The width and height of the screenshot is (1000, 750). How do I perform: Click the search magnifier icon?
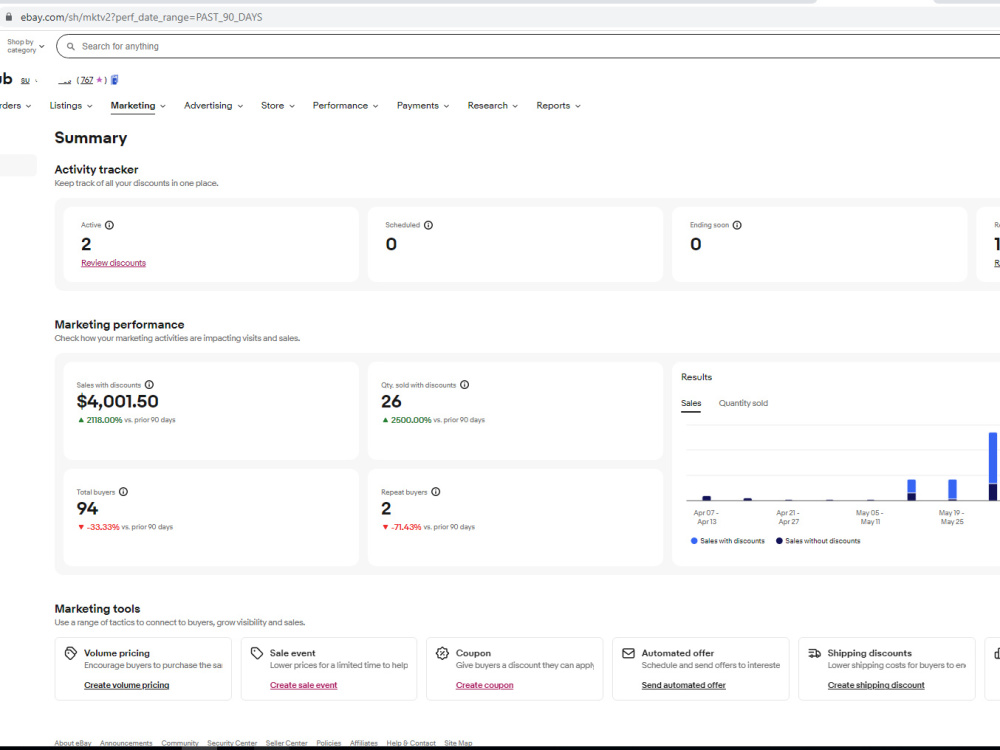(71, 47)
